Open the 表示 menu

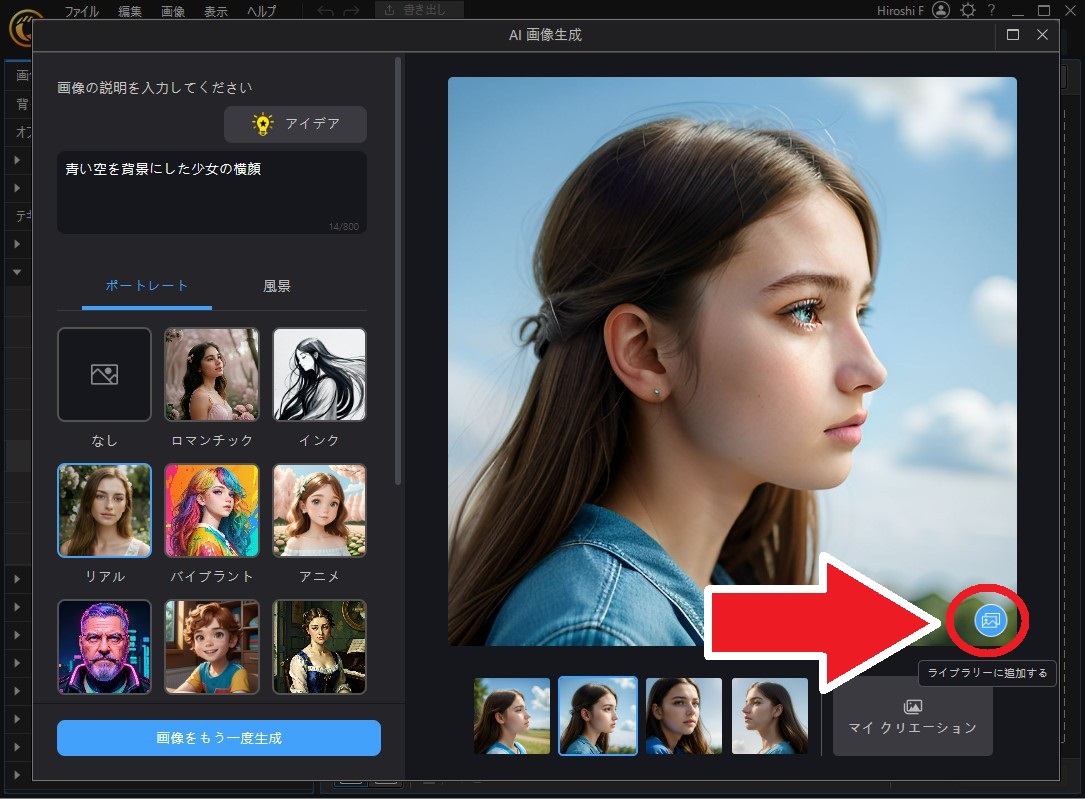(215, 11)
